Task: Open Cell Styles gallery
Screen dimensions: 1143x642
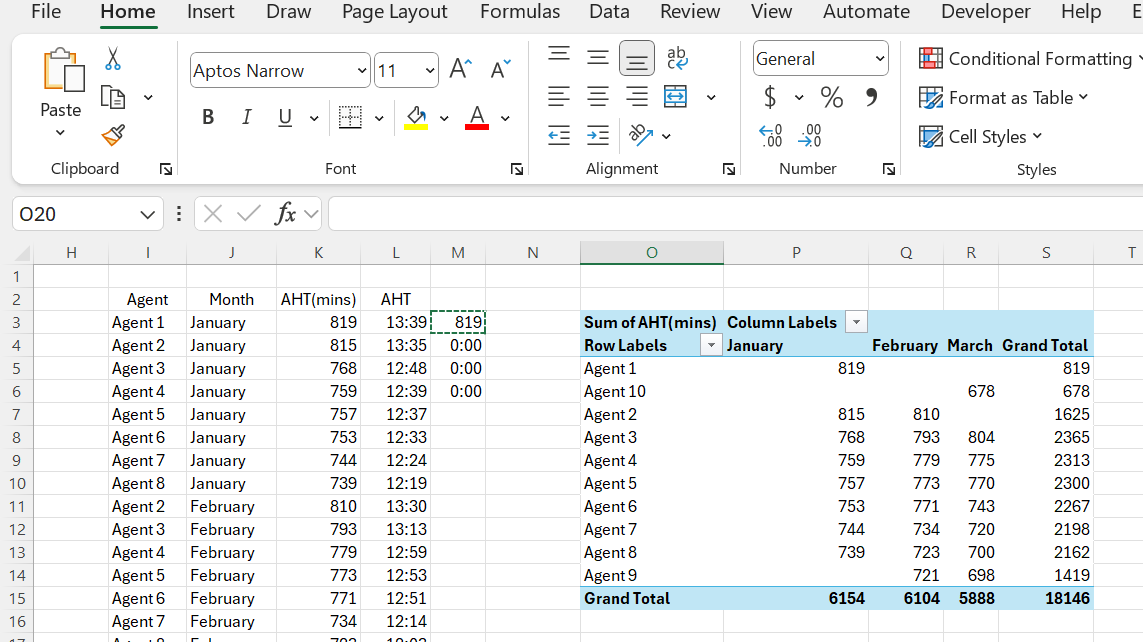Action: point(980,136)
